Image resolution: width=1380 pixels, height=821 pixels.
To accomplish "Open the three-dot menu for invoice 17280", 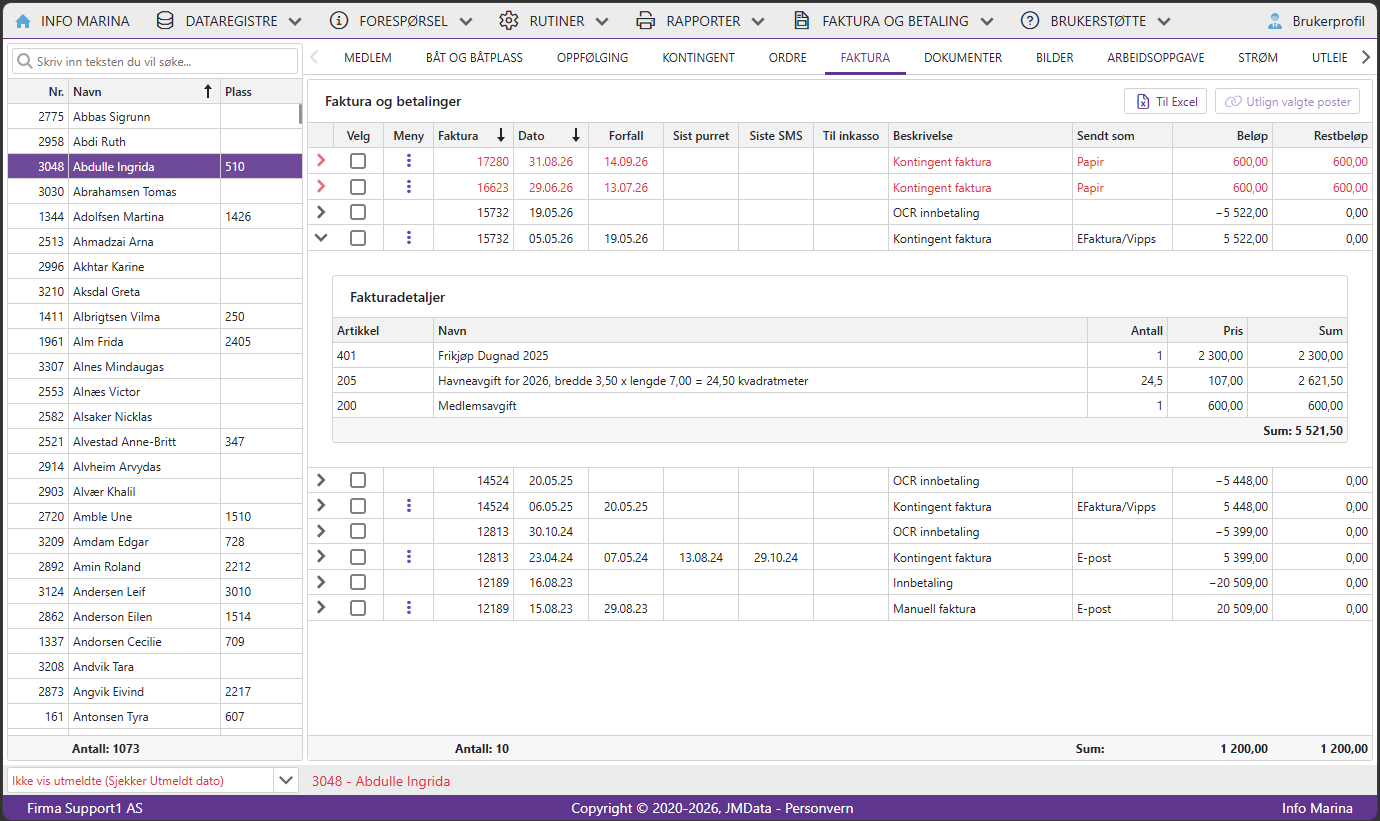I will 408,161.
